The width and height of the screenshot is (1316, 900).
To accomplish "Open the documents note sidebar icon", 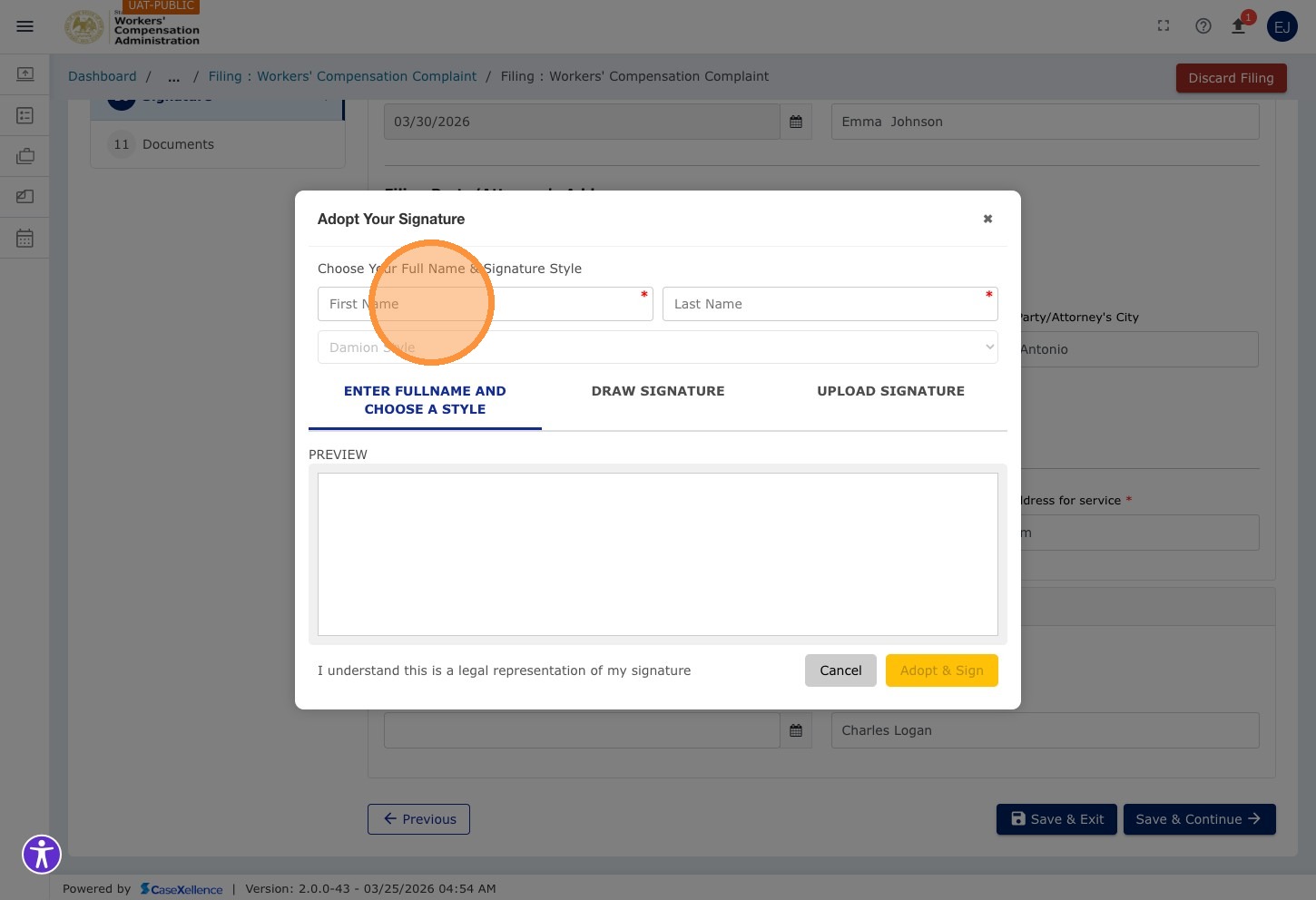I will point(25,196).
